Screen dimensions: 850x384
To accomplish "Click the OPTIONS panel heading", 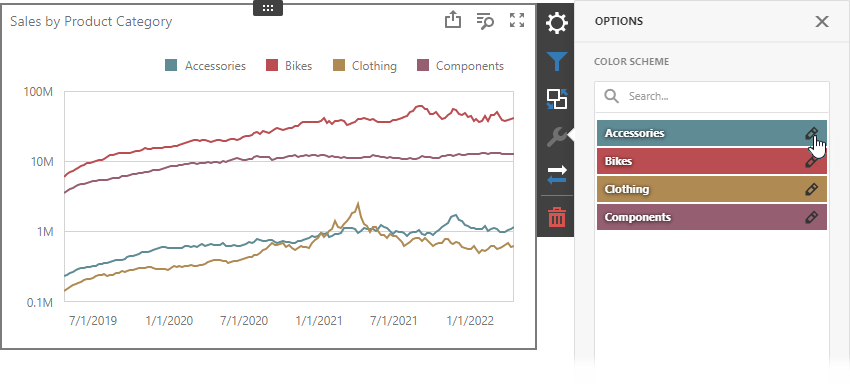I will (x=619, y=21).
